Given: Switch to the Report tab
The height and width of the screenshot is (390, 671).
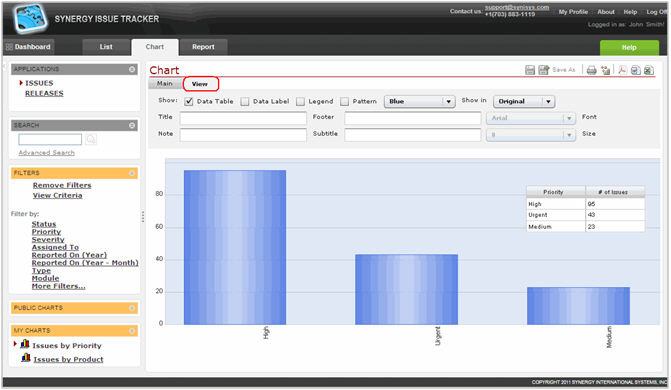Looking at the screenshot, I should (x=203, y=47).
